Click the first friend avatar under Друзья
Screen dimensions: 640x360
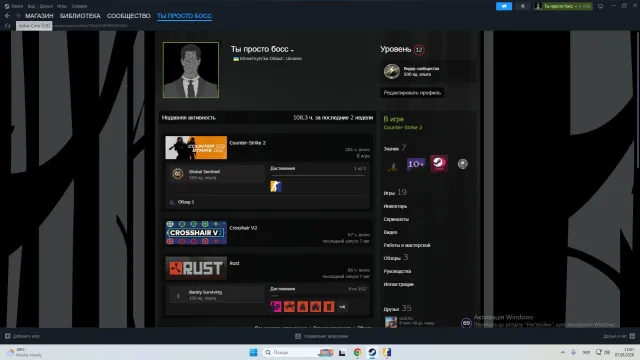coord(391,322)
